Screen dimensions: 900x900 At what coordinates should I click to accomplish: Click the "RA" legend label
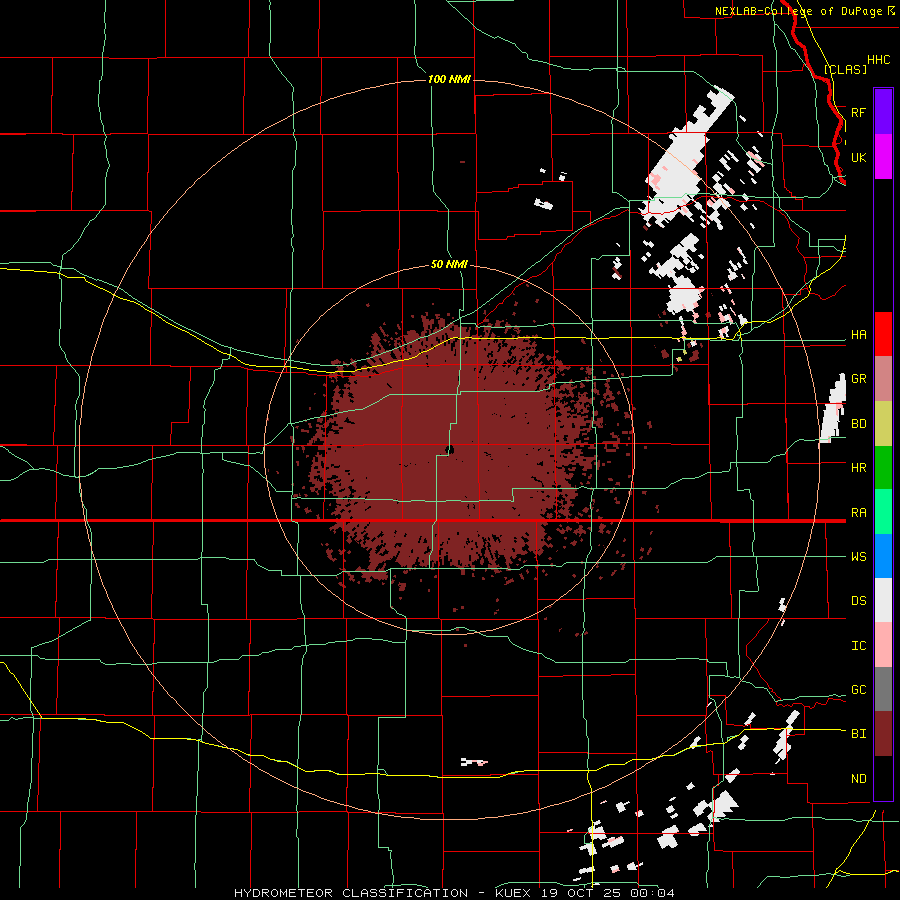[858, 513]
